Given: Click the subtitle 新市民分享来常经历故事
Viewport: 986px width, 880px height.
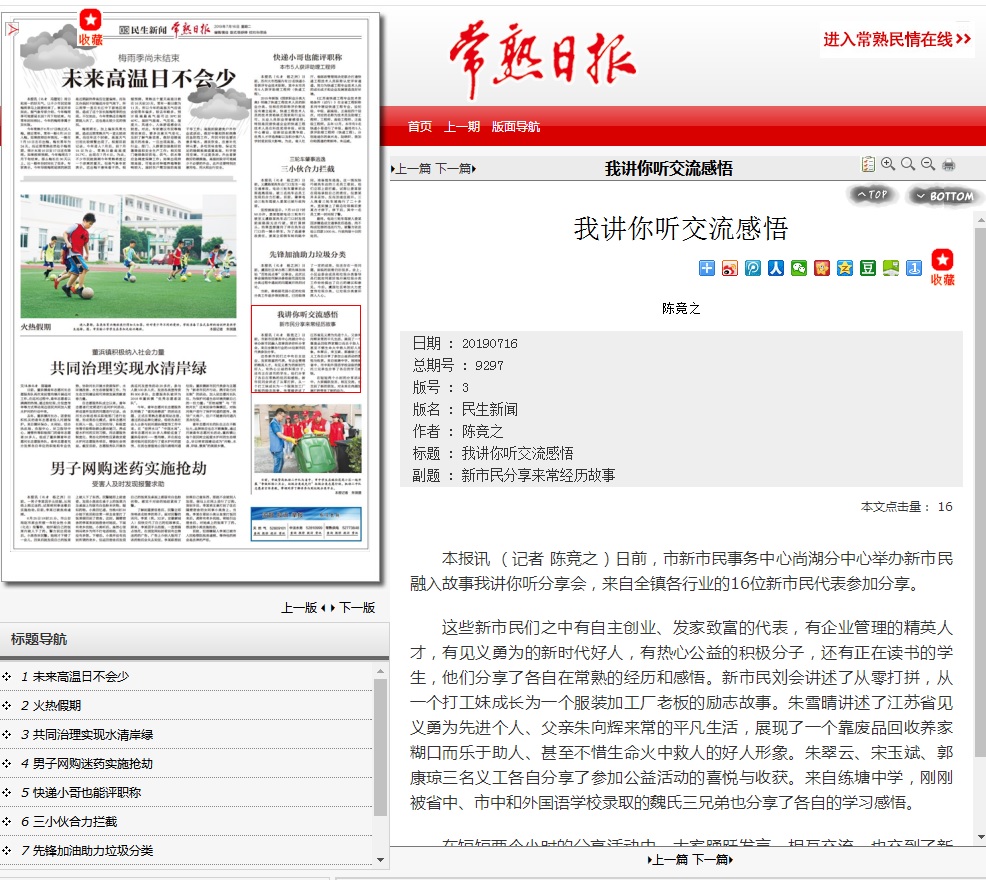Looking at the screenshot, I should coord(538,476).
